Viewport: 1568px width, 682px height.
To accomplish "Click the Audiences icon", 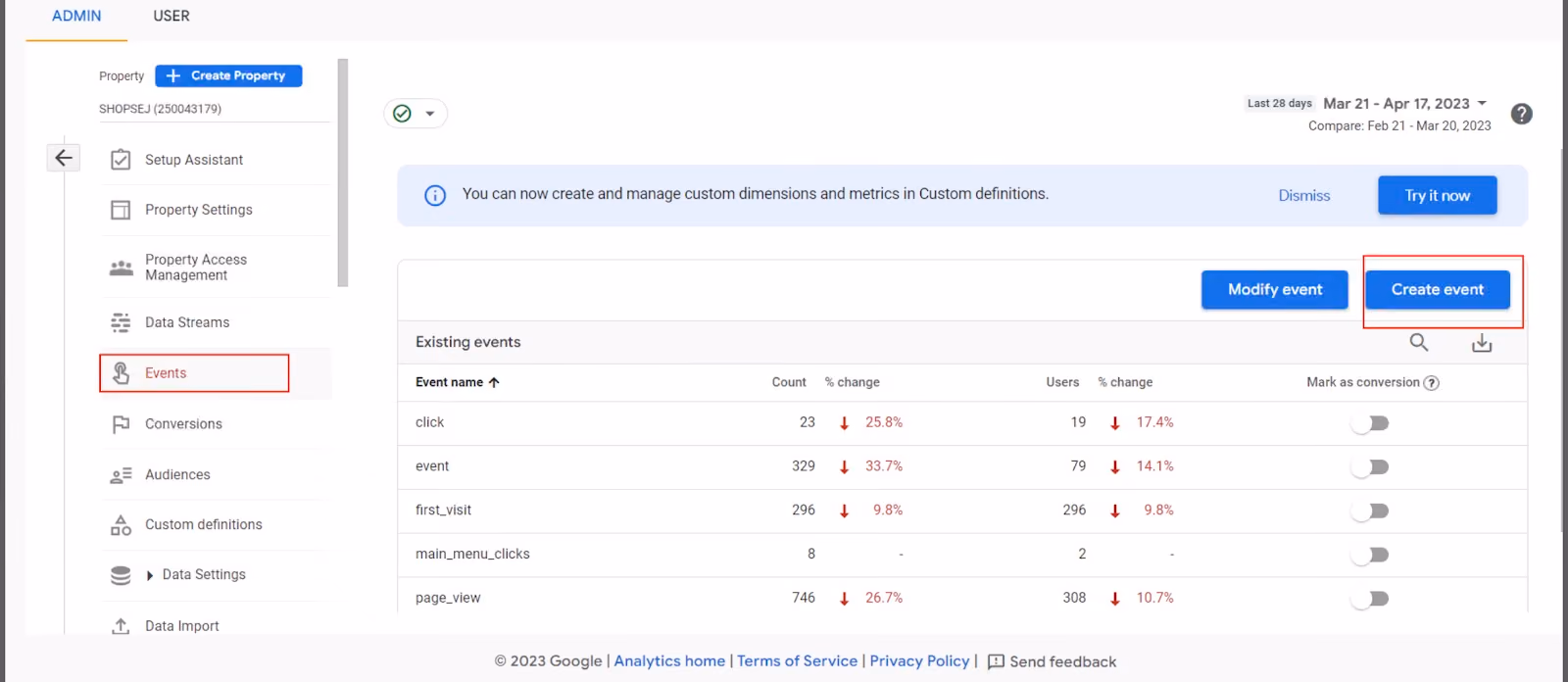I will (x=121, y=475).
